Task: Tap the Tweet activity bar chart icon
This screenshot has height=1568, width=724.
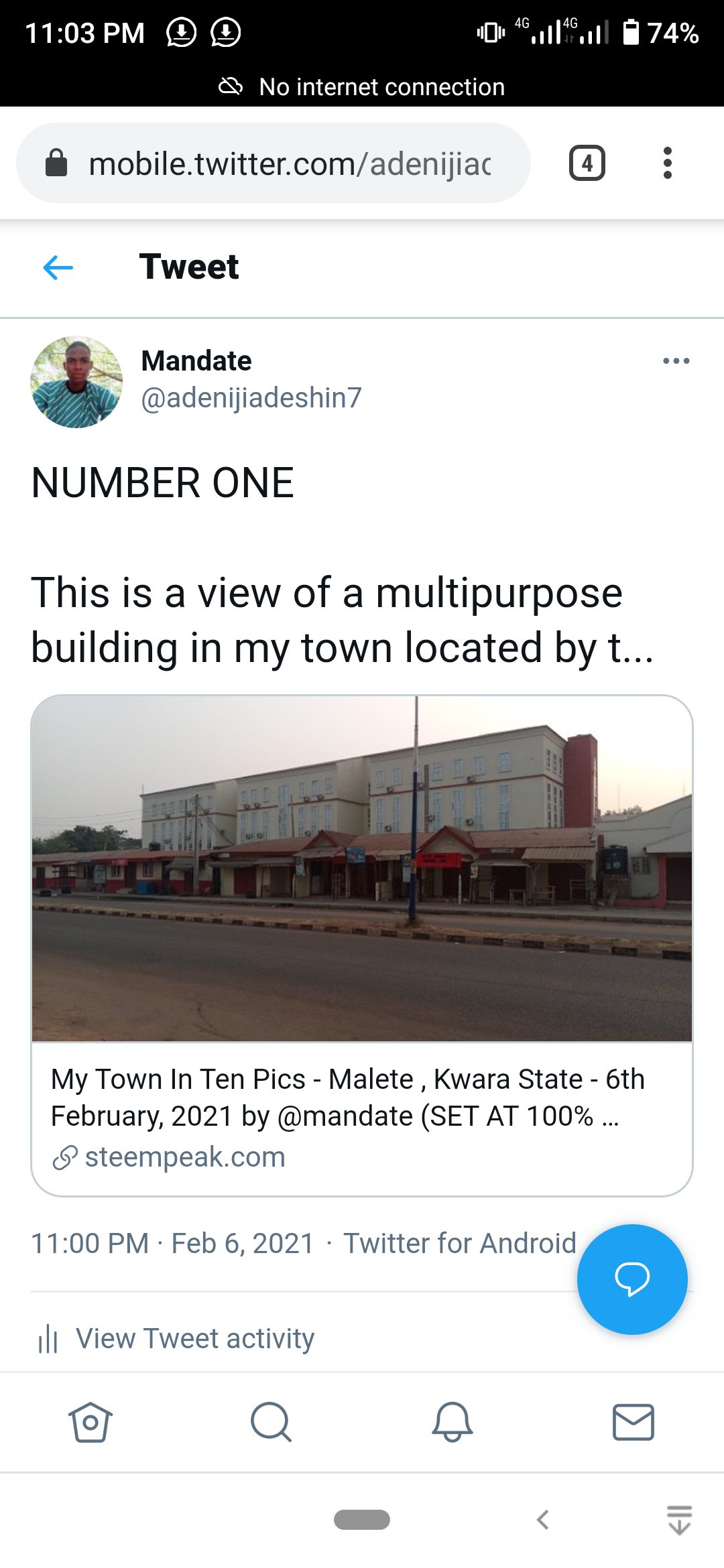Action: (x=48, y=1339)
